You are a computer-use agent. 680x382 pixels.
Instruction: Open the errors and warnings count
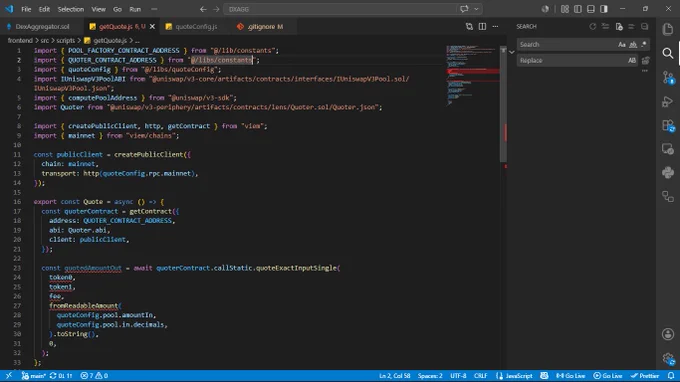pos(94,375)
